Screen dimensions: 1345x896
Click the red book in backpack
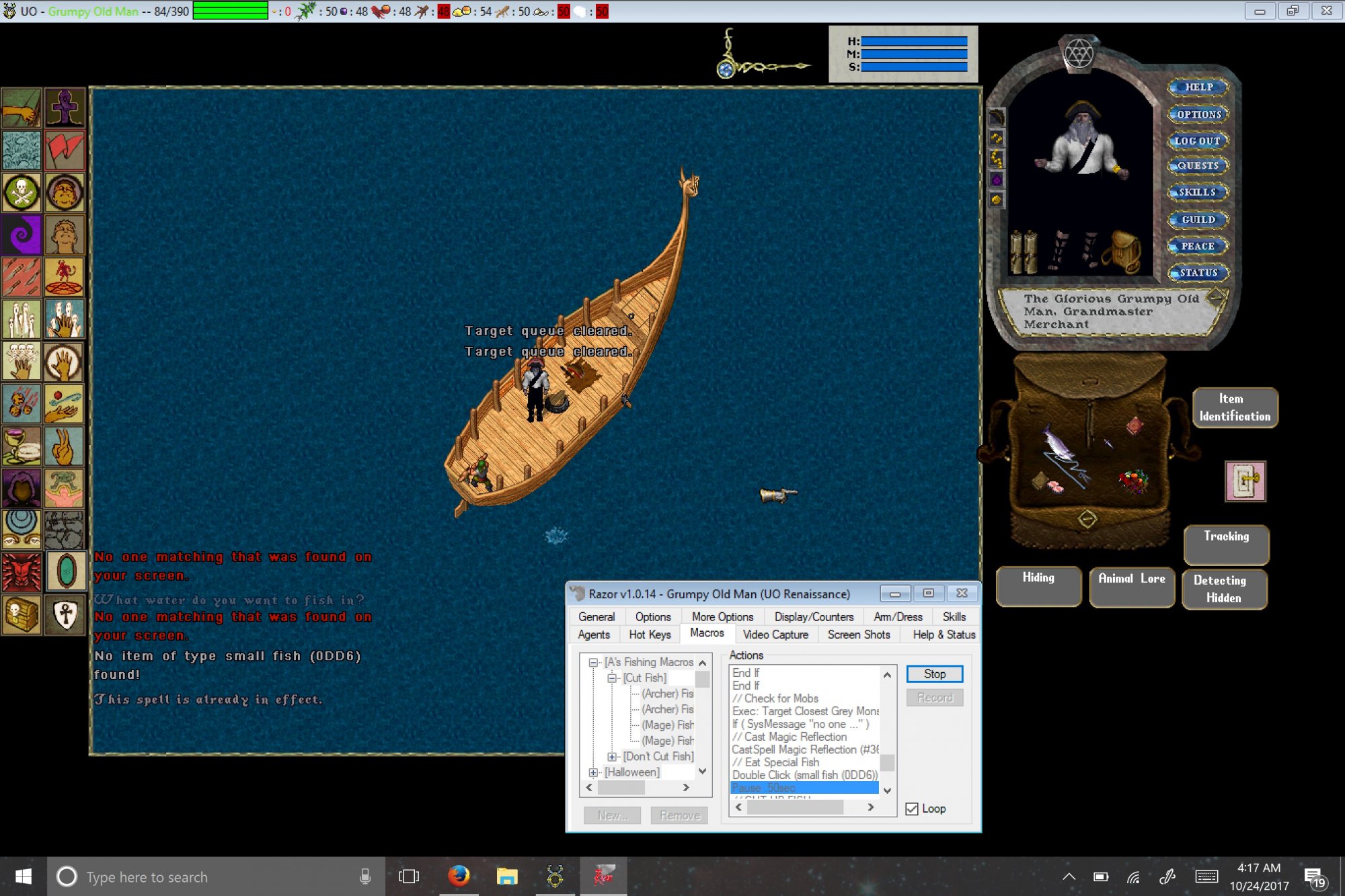click(x=1135, y=425)
